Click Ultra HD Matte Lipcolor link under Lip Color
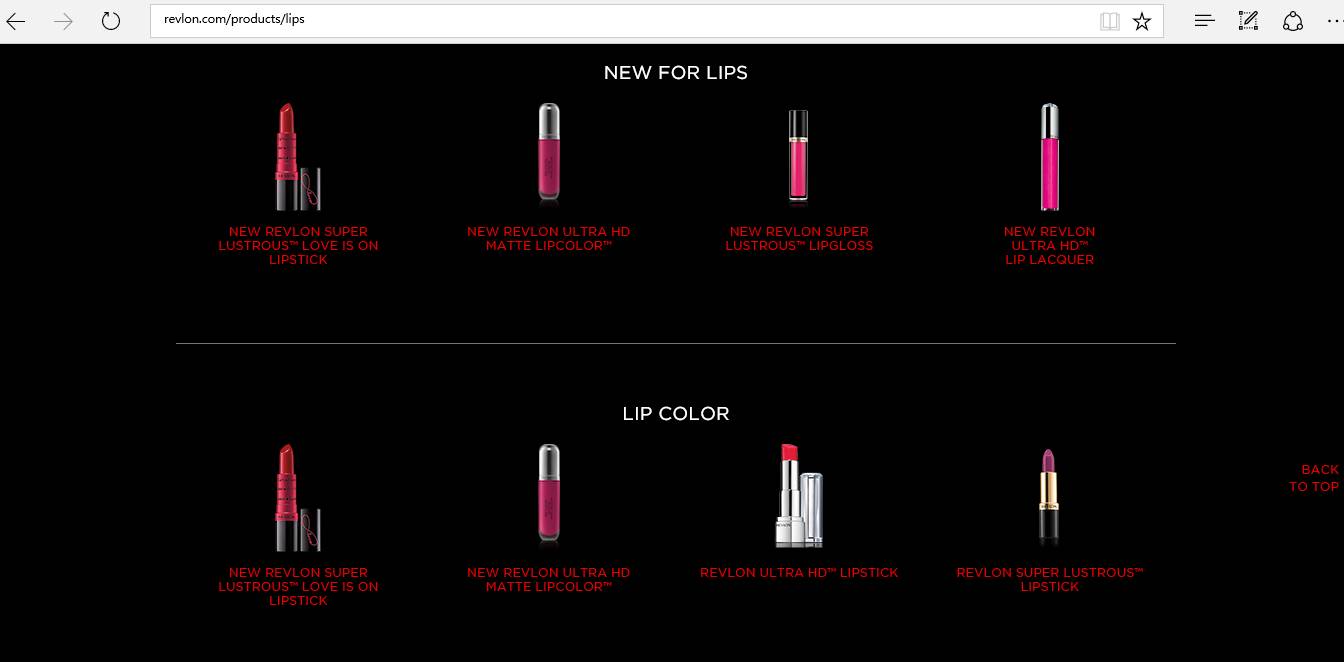 (x=548, y=579)
